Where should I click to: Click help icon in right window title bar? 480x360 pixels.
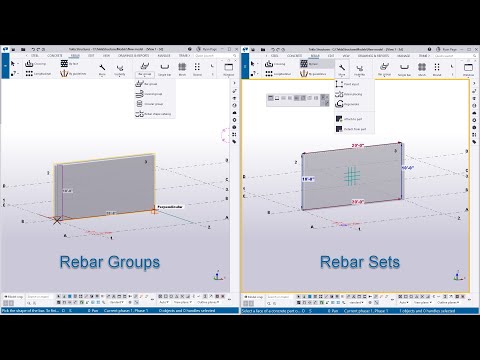pos(429,49)
